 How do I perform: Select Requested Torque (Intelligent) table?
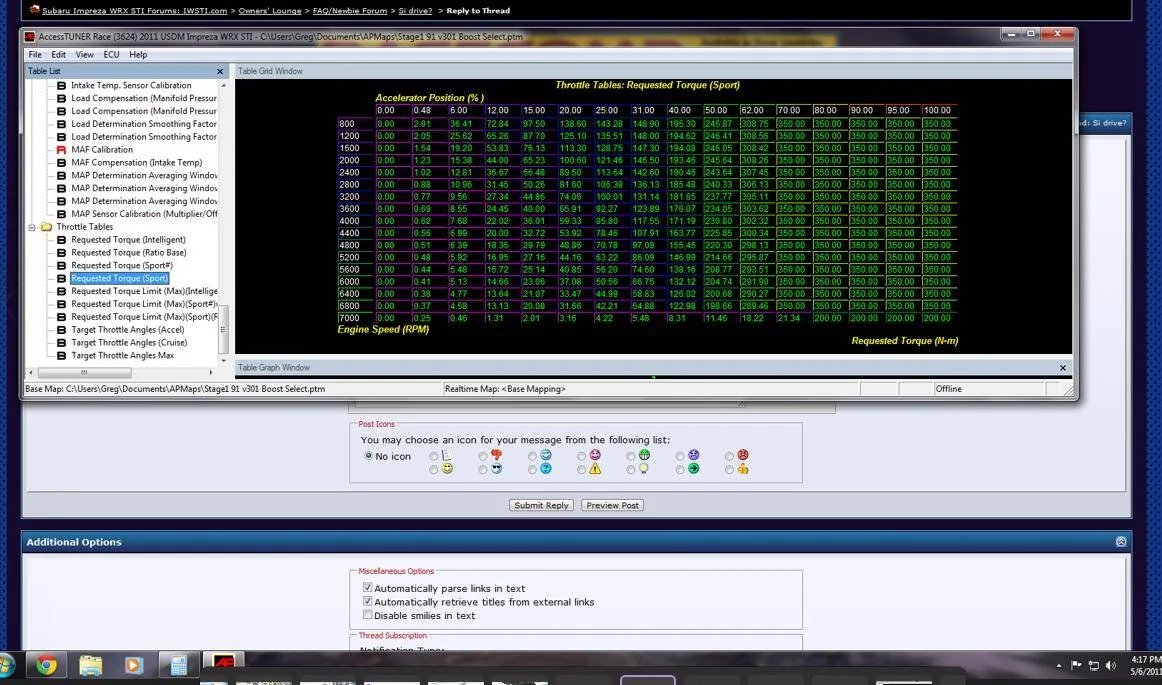pyautogui.click(x=128, y=240)
